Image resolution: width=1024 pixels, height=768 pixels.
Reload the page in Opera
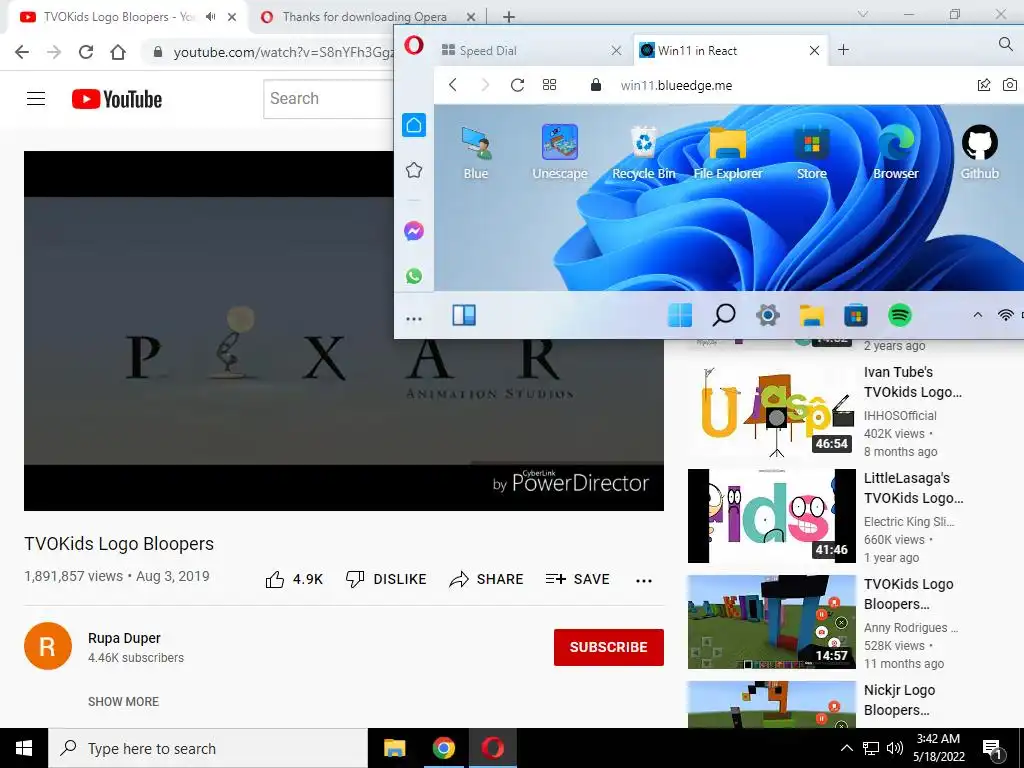(x=517, y=85)
